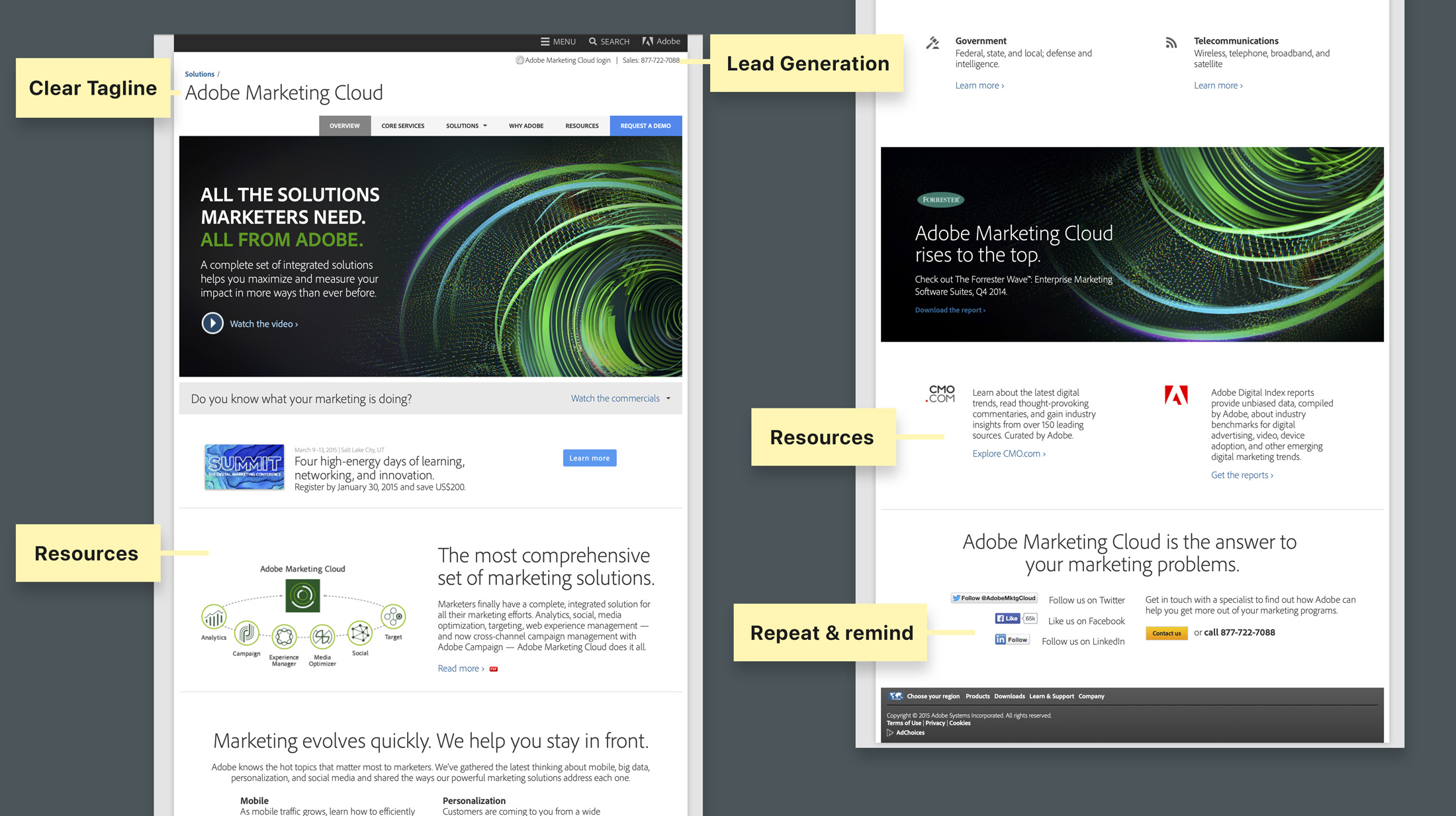Screen dimensions: 1456x816
Task: Click the Adobe logo in top bar
Action: (647, 42)
